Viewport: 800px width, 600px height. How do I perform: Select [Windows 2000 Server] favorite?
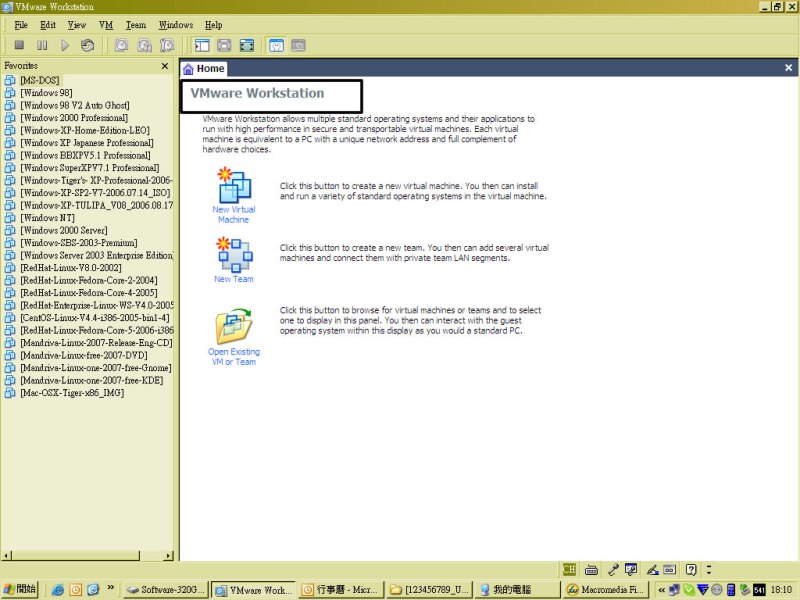pos(64,230)
